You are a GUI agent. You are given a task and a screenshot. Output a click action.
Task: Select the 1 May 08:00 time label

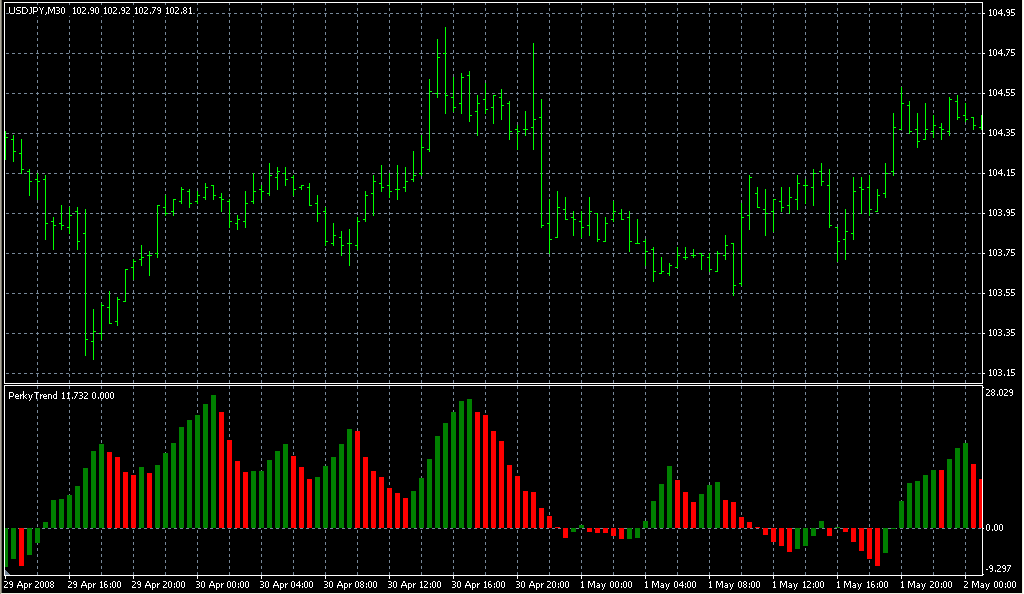pos(735,584)
